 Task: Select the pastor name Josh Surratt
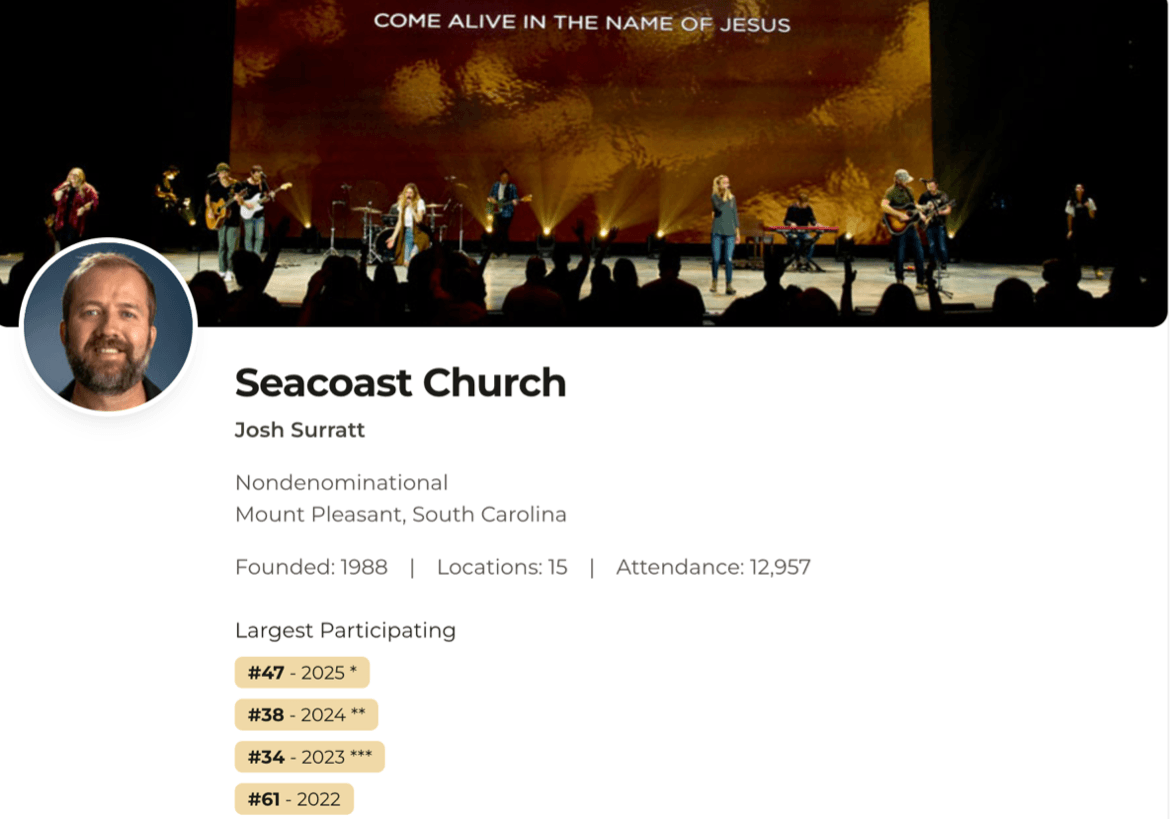(x=299, y=430)
